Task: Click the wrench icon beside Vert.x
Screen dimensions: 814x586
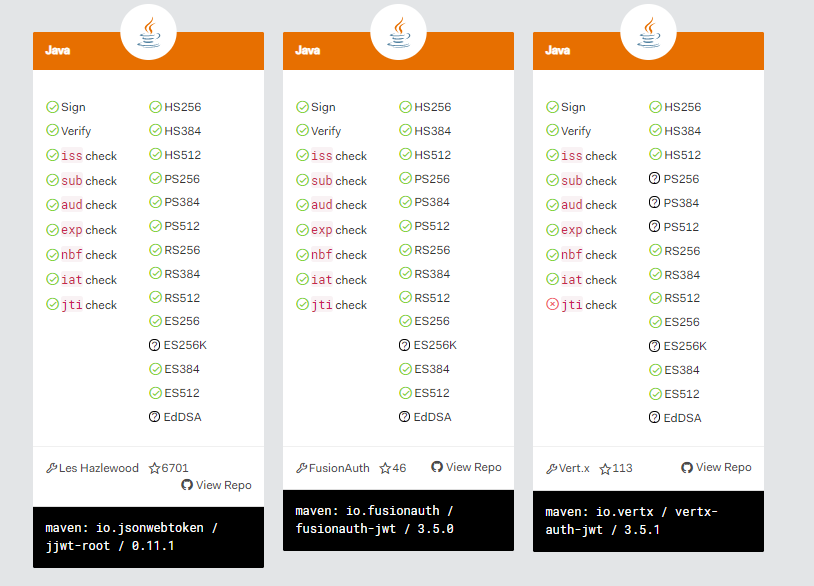Action: click(551, 469)
